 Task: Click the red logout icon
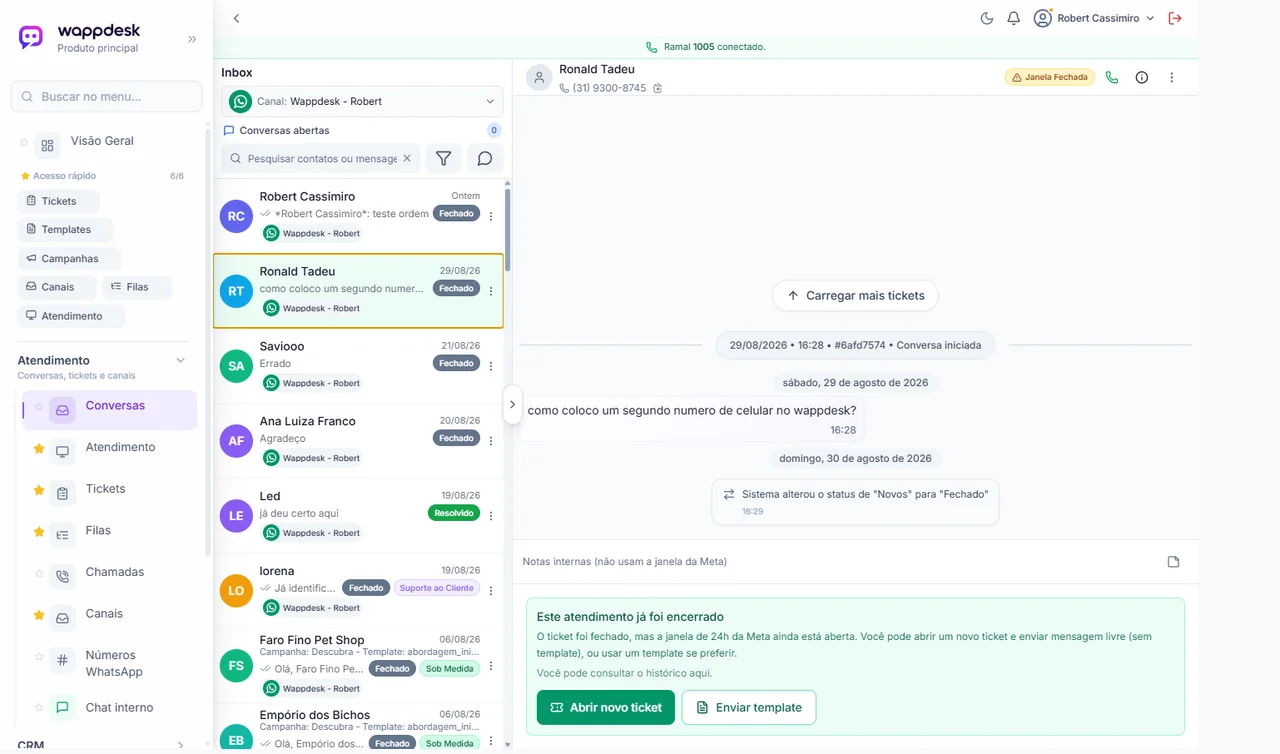pos(1175,18)
